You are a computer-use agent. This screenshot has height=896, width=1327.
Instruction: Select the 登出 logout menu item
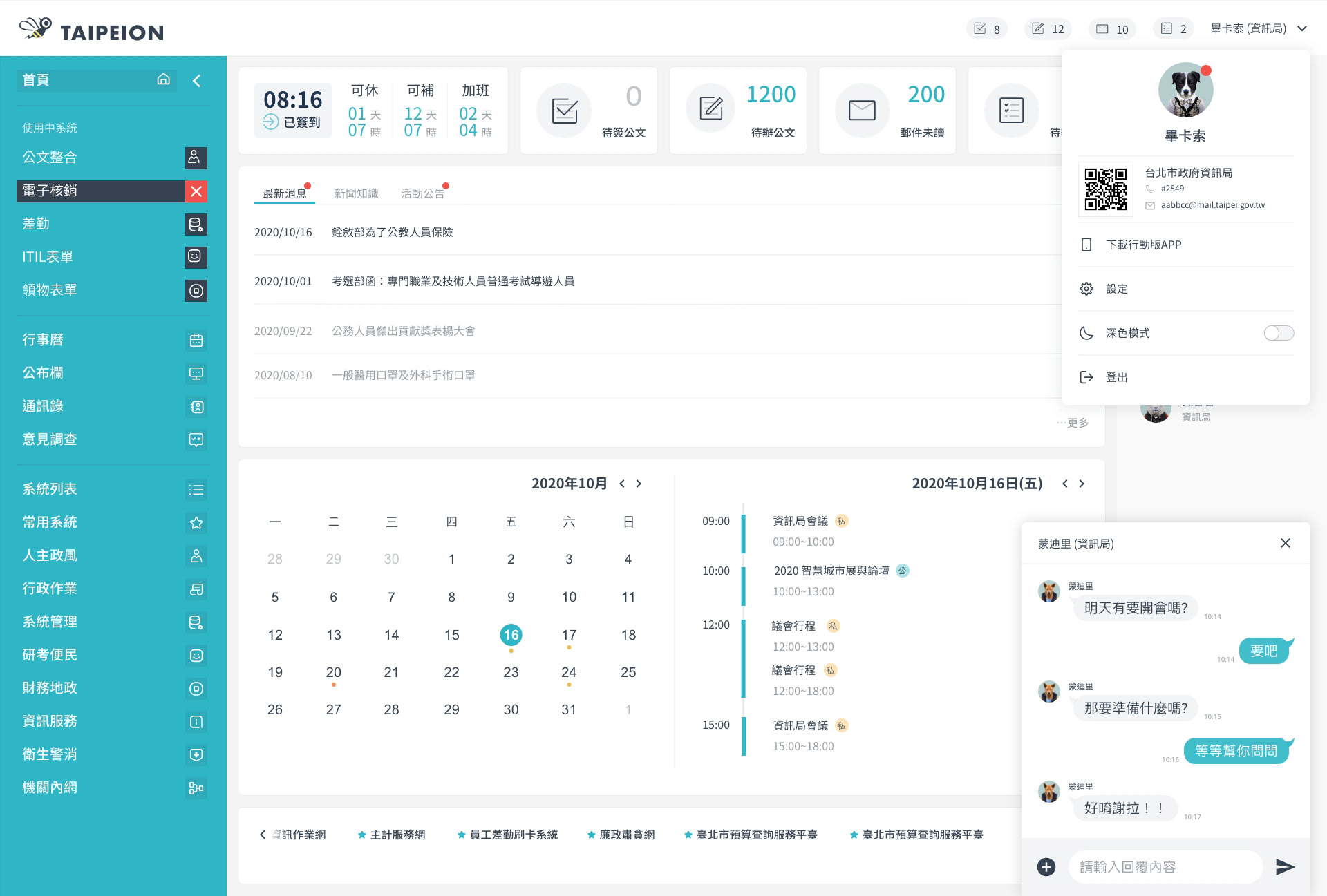(1116, 377)
